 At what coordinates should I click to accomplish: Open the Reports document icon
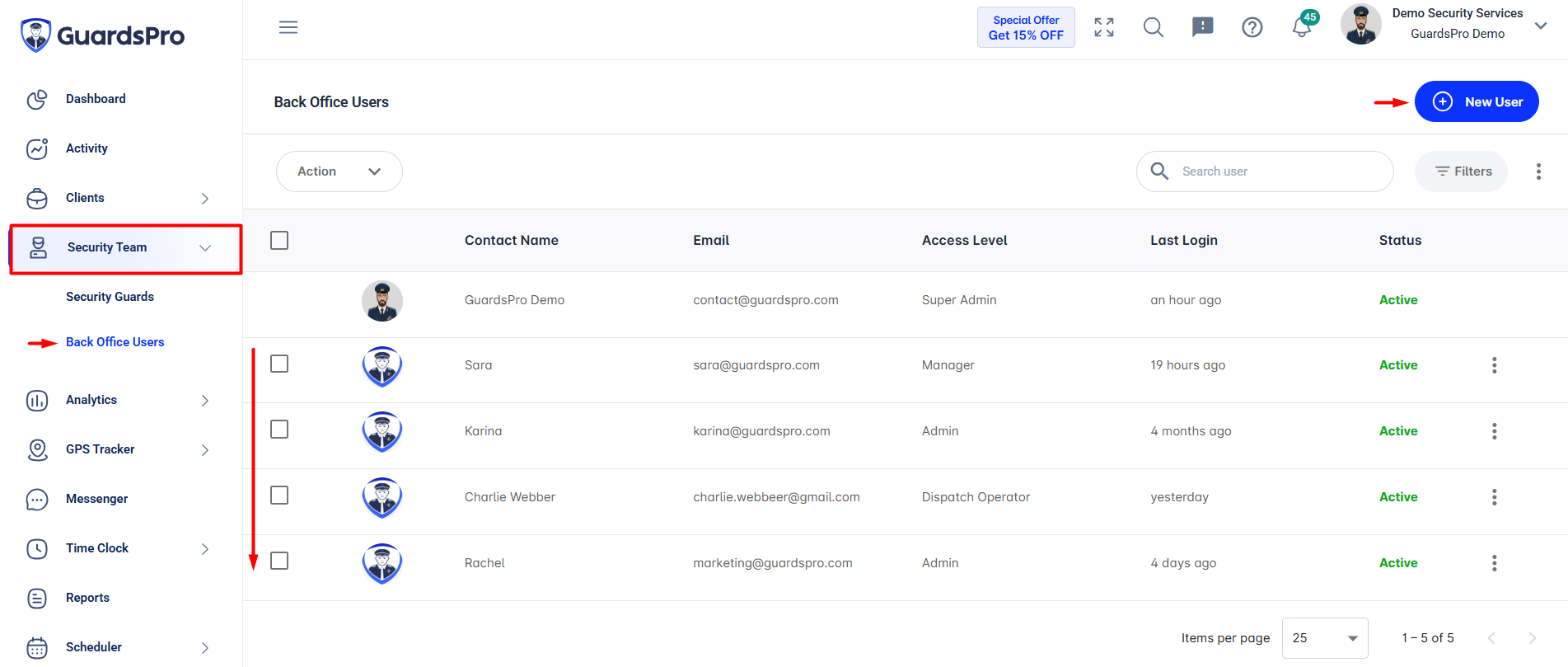pos(37,599)
